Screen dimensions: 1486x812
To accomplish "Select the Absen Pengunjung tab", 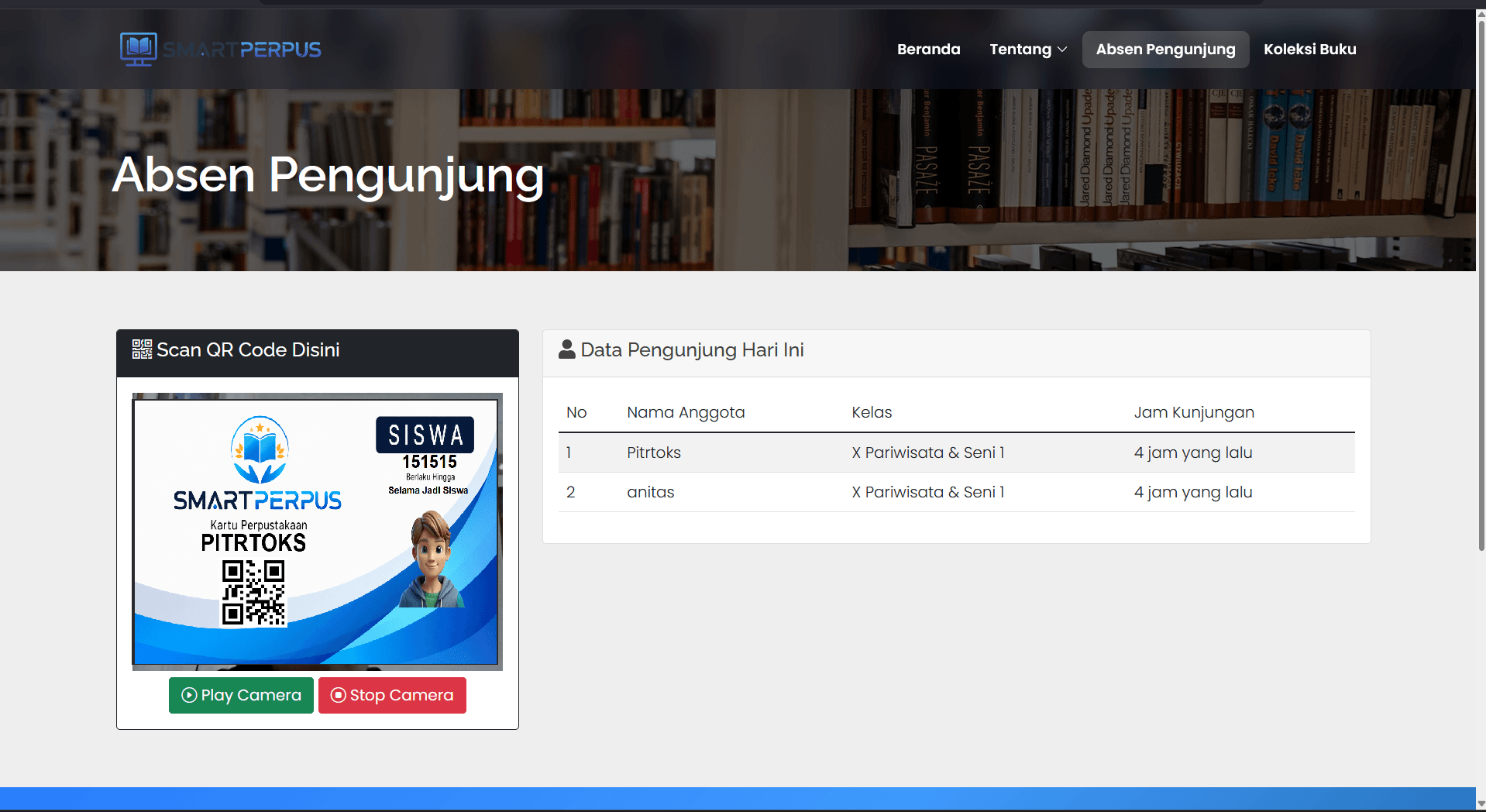I will click(x=1165, y=49).
